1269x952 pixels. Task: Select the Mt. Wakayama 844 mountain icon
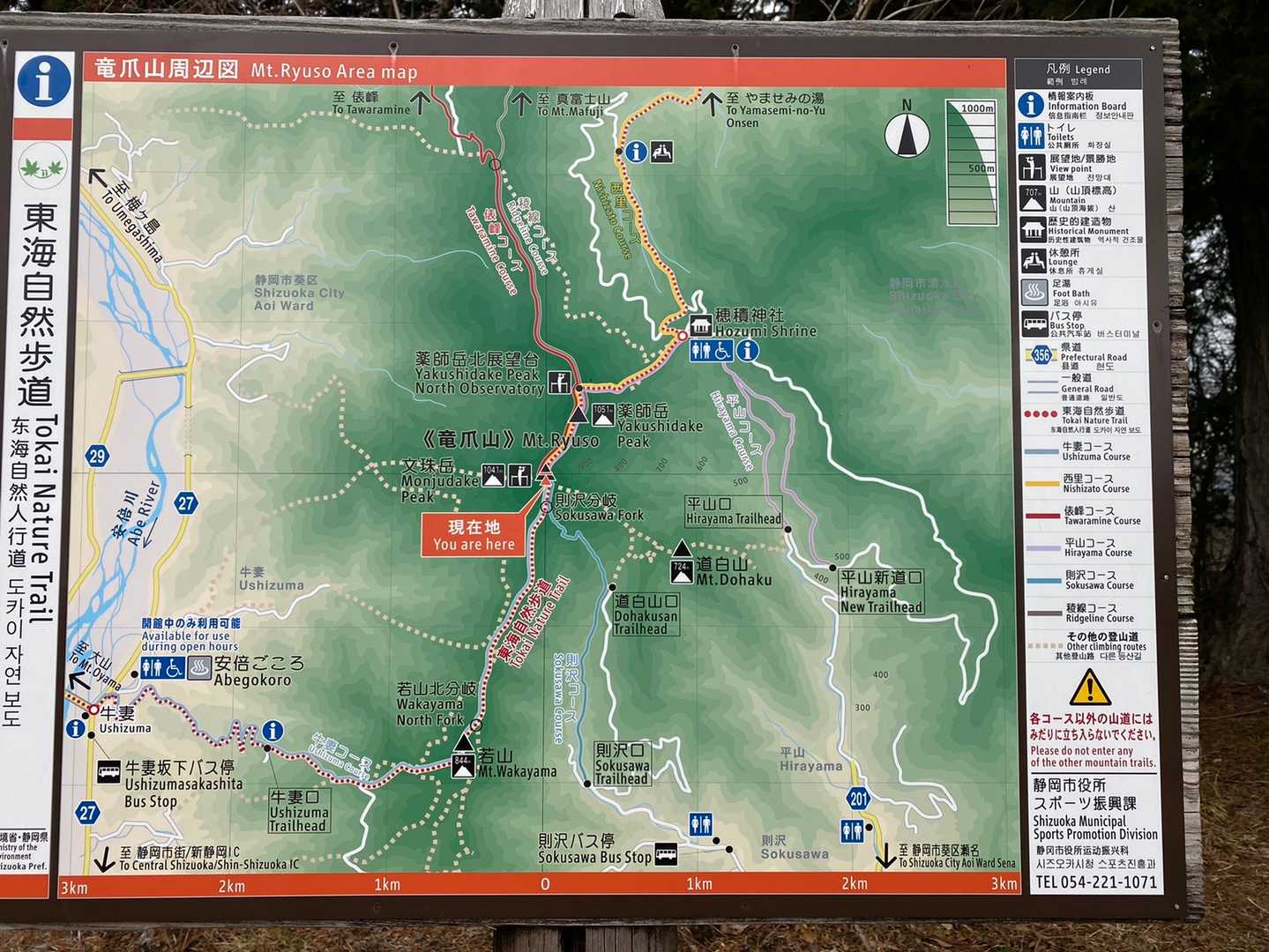point(463,763)
